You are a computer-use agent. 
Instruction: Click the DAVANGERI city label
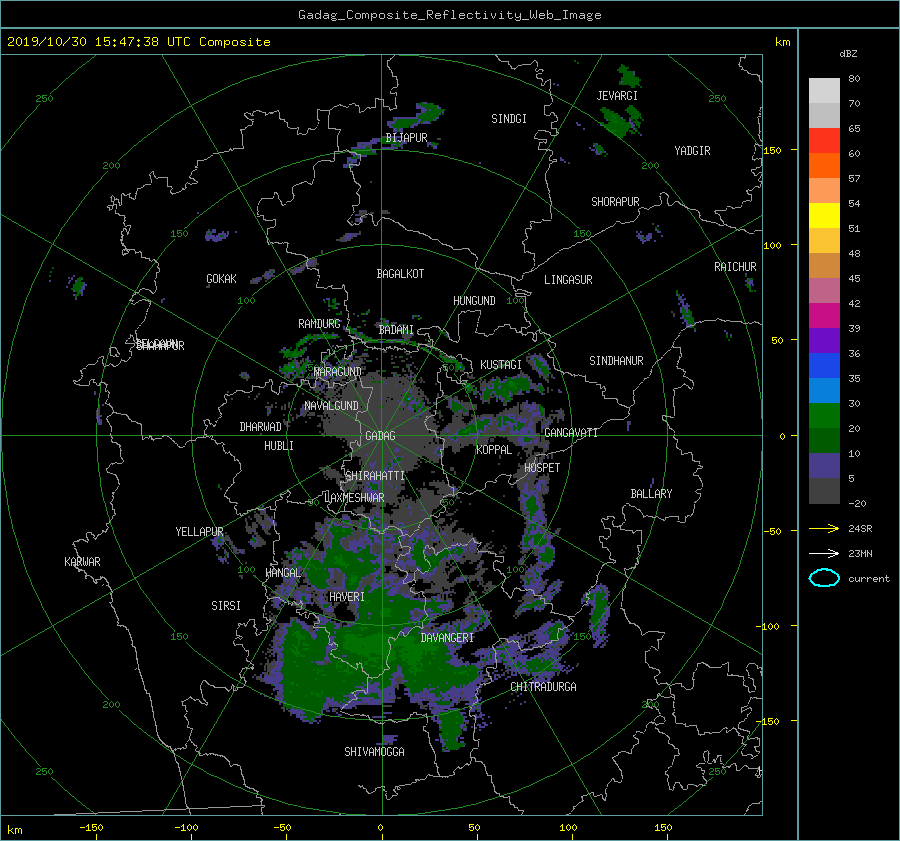point(447,638)
